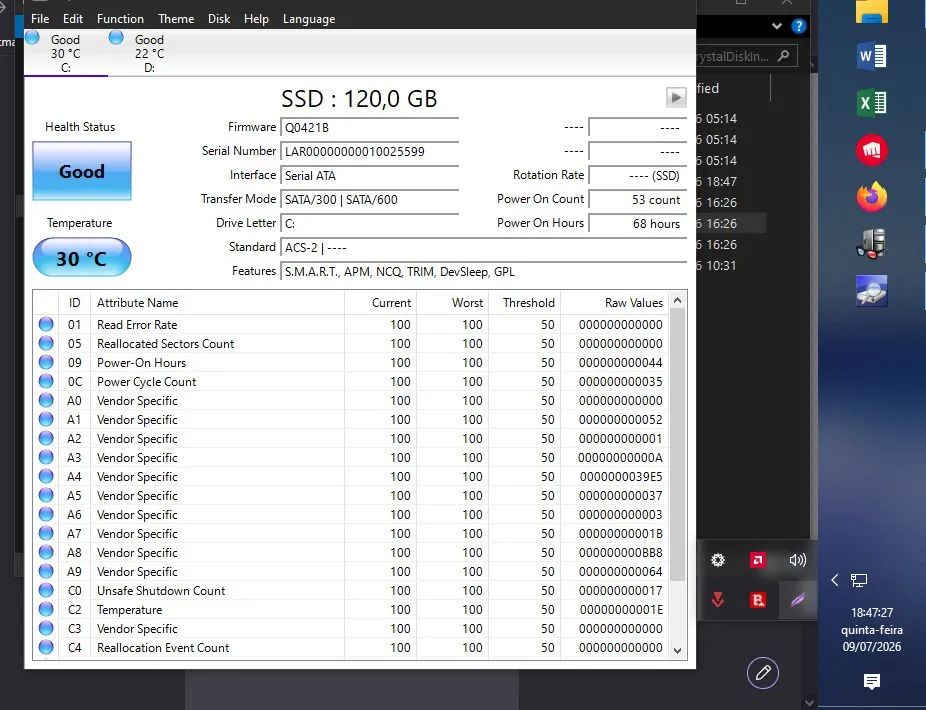The width and height of the screenshot is (926, 710).
Task: Click the tray volume speaker icon
Action: (797, 559)
